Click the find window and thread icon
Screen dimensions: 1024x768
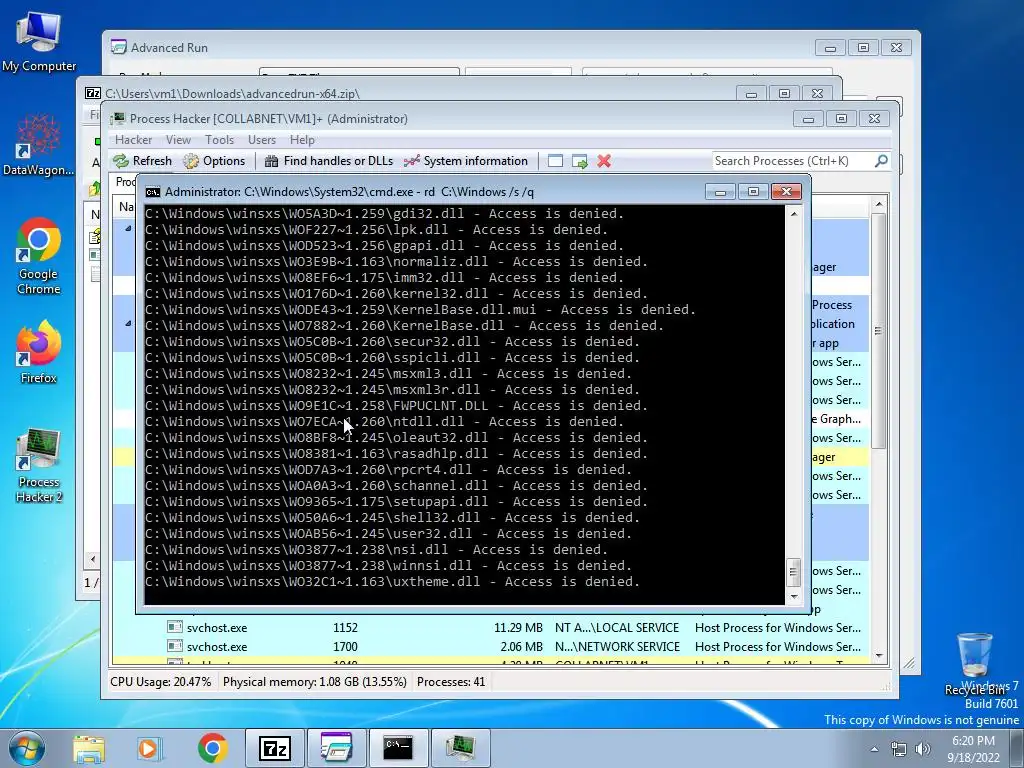pos(579,161)
